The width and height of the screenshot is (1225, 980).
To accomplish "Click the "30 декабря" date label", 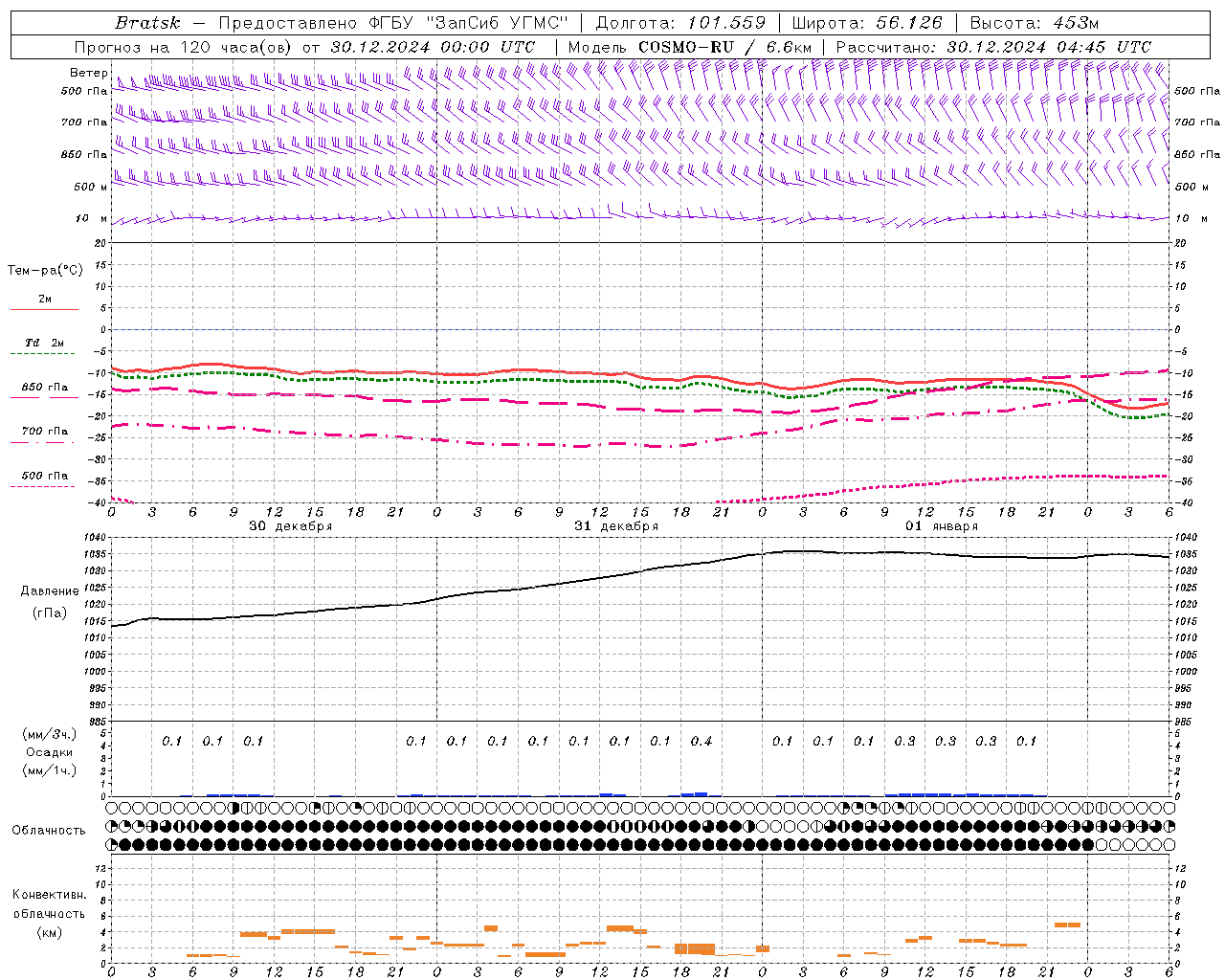I will tap(291, 526).
